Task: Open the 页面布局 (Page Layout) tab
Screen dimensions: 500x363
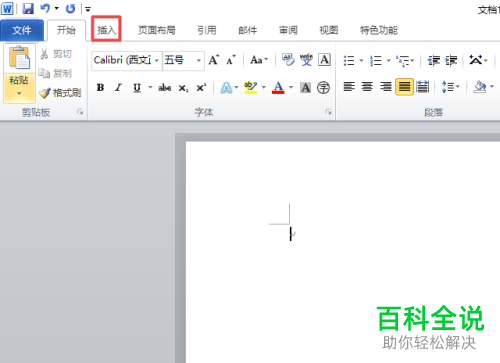Action: click(157, 30)
